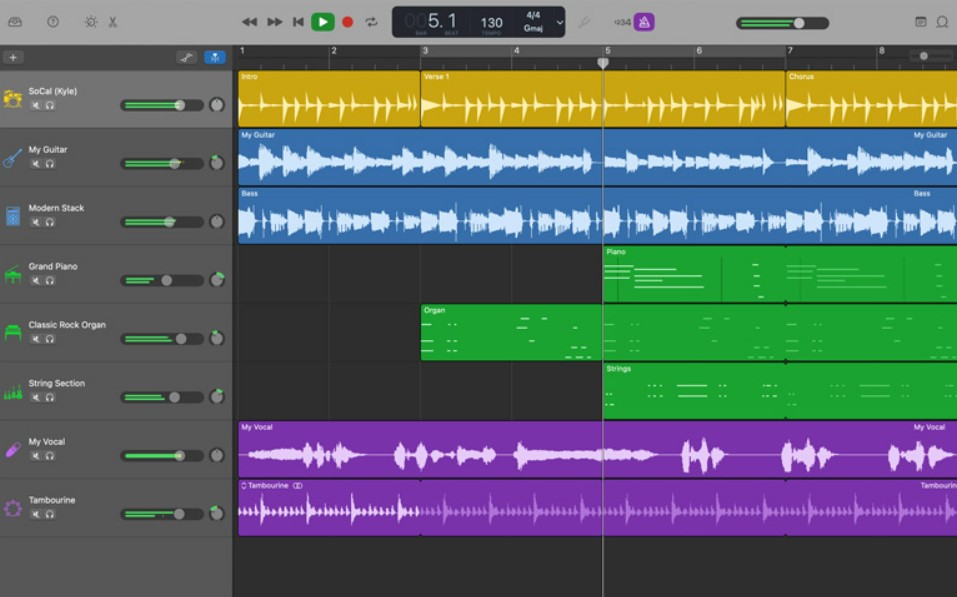957x597 pixels.
Task: Select the SoCal (Kyle) drummer track icon
Action: tap(13, 98)
